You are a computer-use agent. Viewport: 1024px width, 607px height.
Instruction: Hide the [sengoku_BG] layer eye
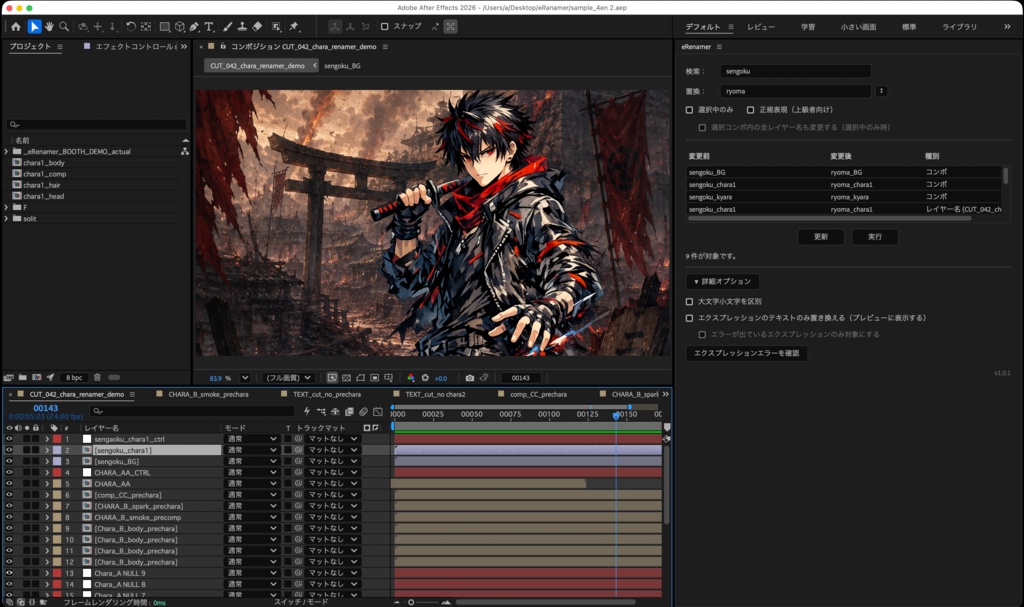pos(9,461)
